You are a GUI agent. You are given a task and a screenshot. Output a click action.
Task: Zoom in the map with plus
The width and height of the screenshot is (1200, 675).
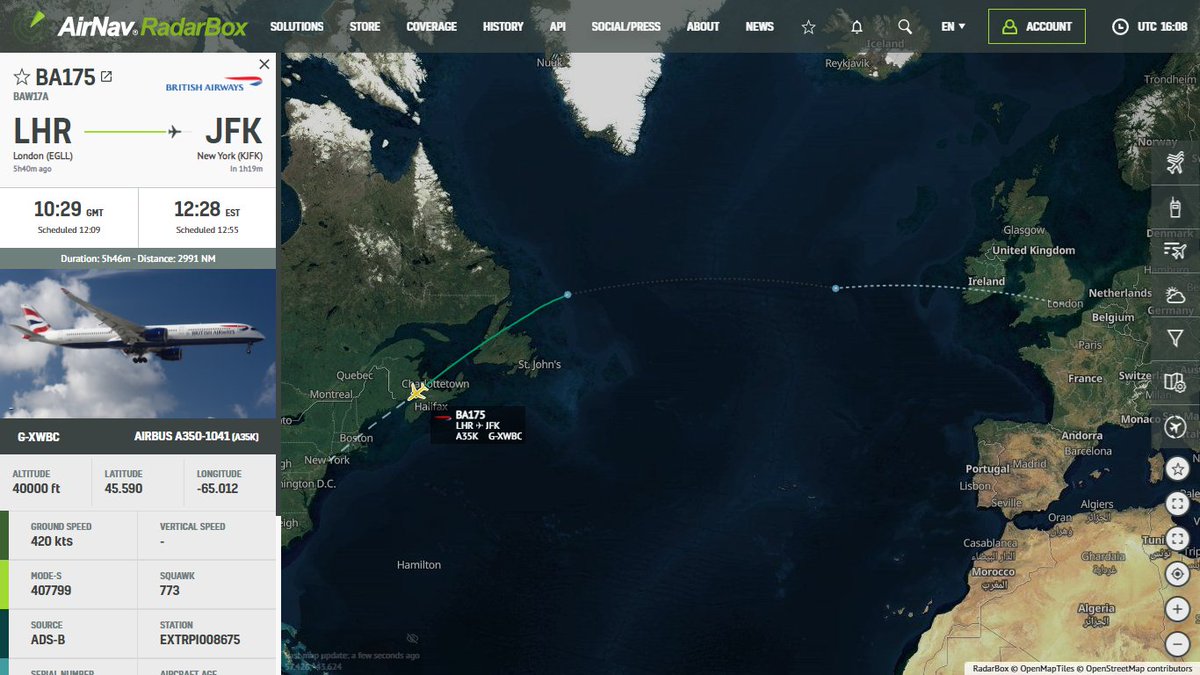[x=1178, y=609]
